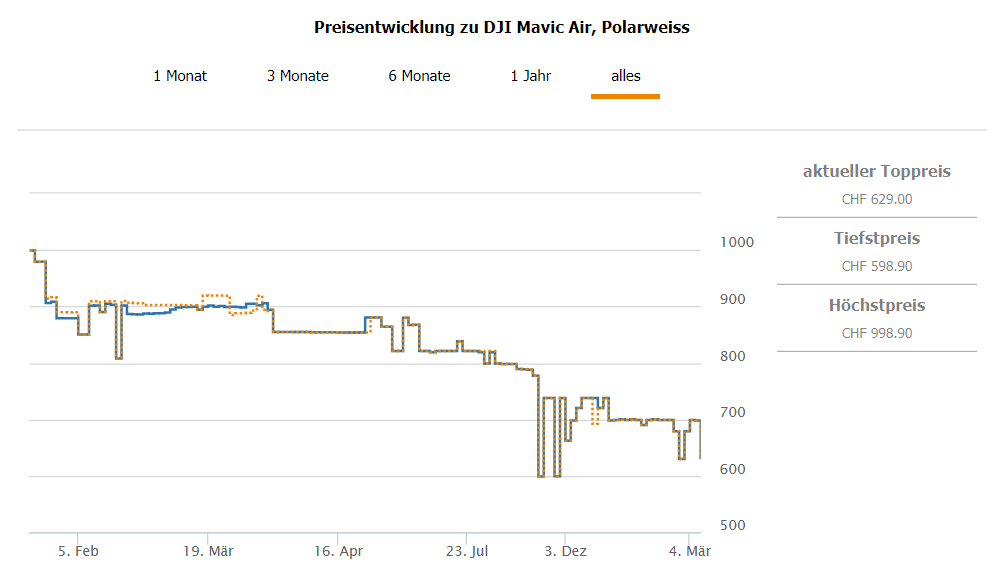Click the "aktueller Toppreis" heading
996x587 pixels.
click(877, 172)
